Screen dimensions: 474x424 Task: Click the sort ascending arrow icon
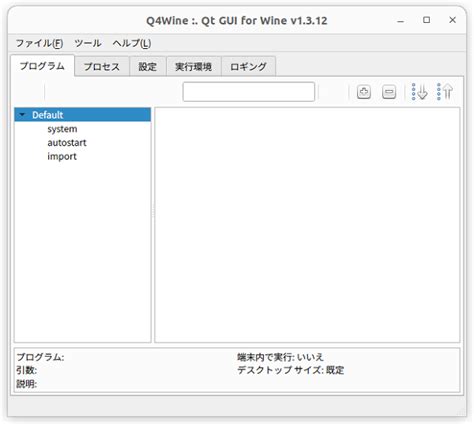pyautogui.click(x=445, y=92)
